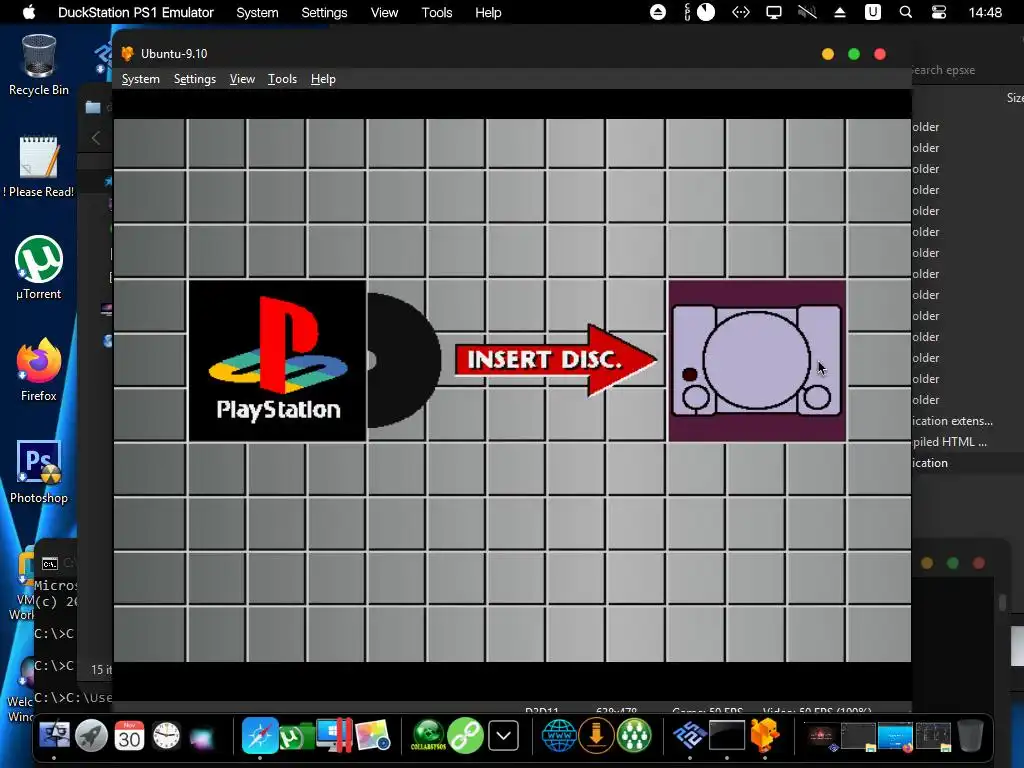Open the Recycle Bin desktop icon
This screenshot has height=768, width=1024.
click(x=39, y=65)
